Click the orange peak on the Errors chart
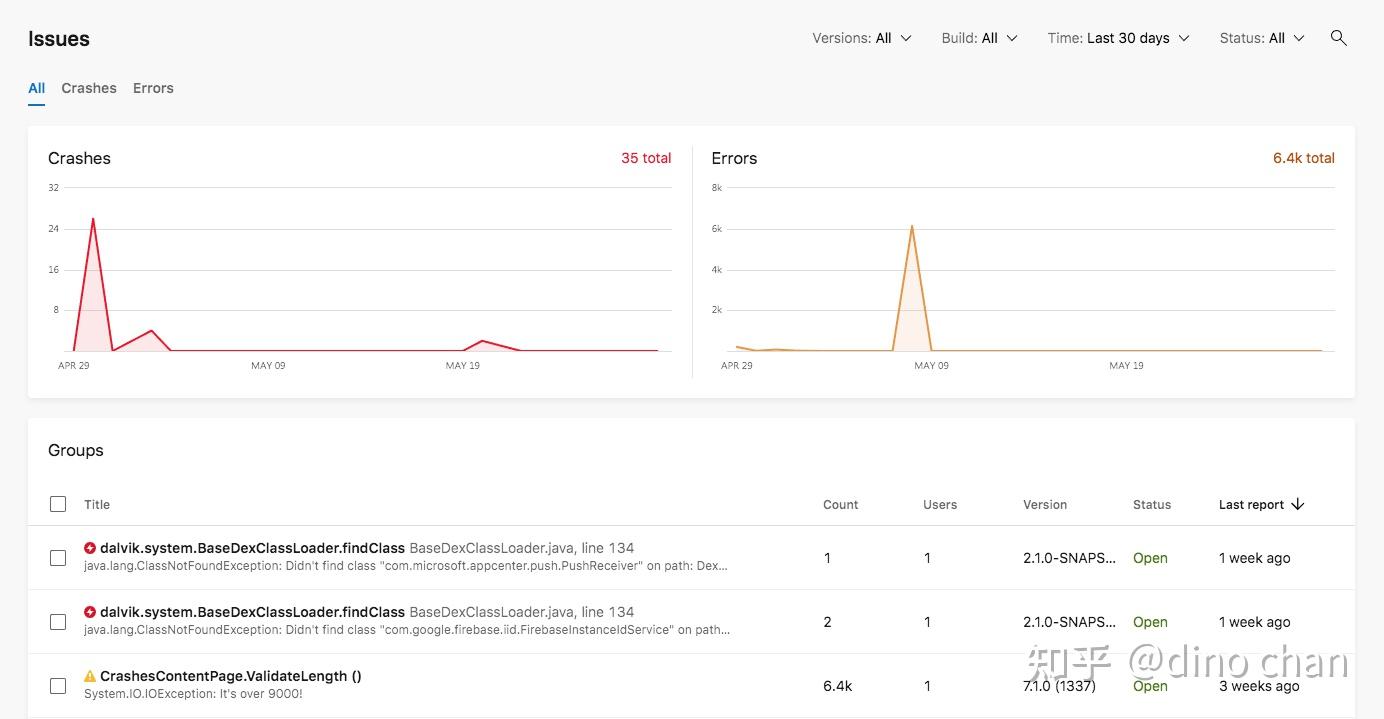This screenshot has height=719, width=1384. (912, 226)
